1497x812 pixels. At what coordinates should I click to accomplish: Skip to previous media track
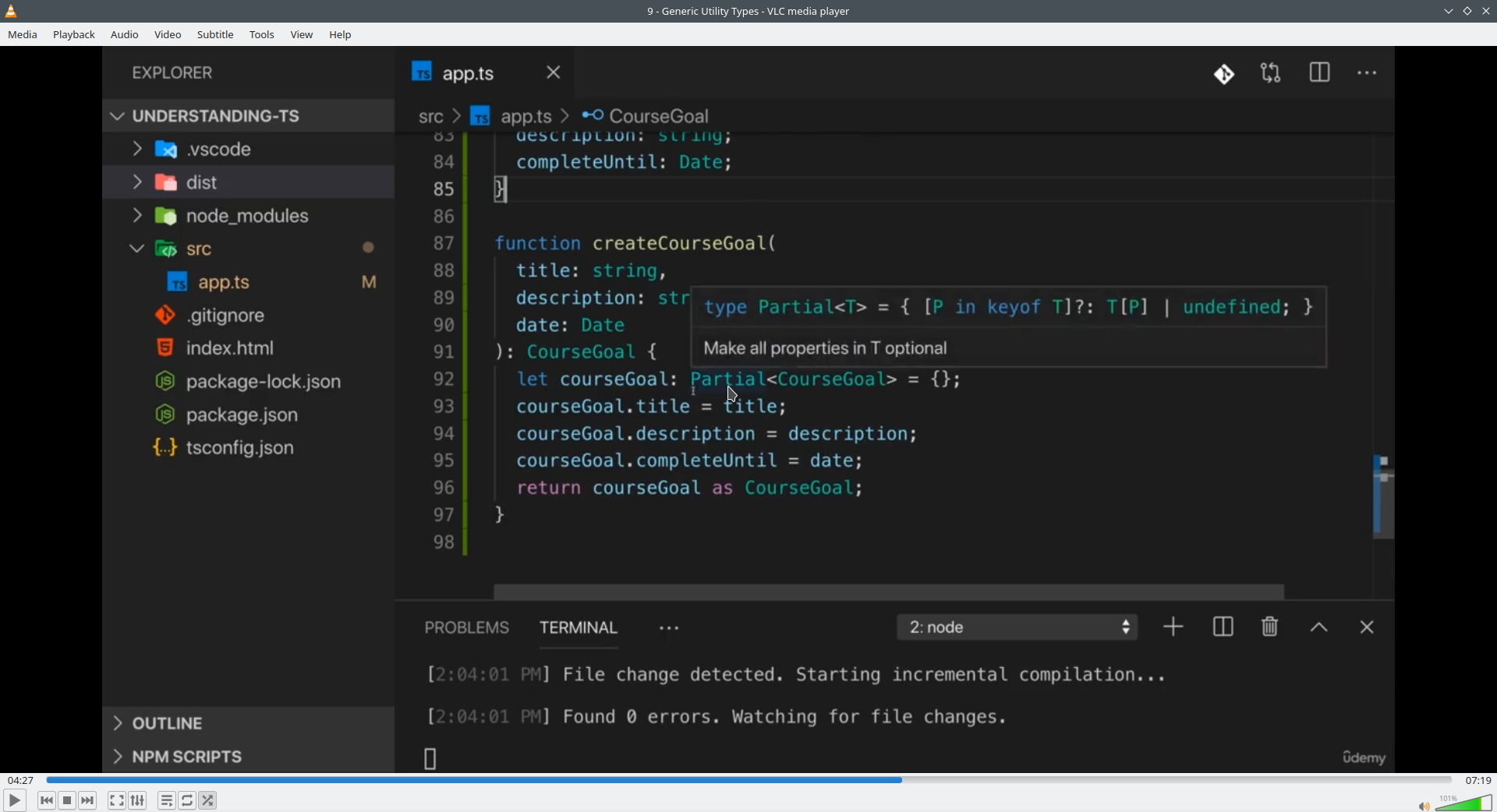point(47,800)
